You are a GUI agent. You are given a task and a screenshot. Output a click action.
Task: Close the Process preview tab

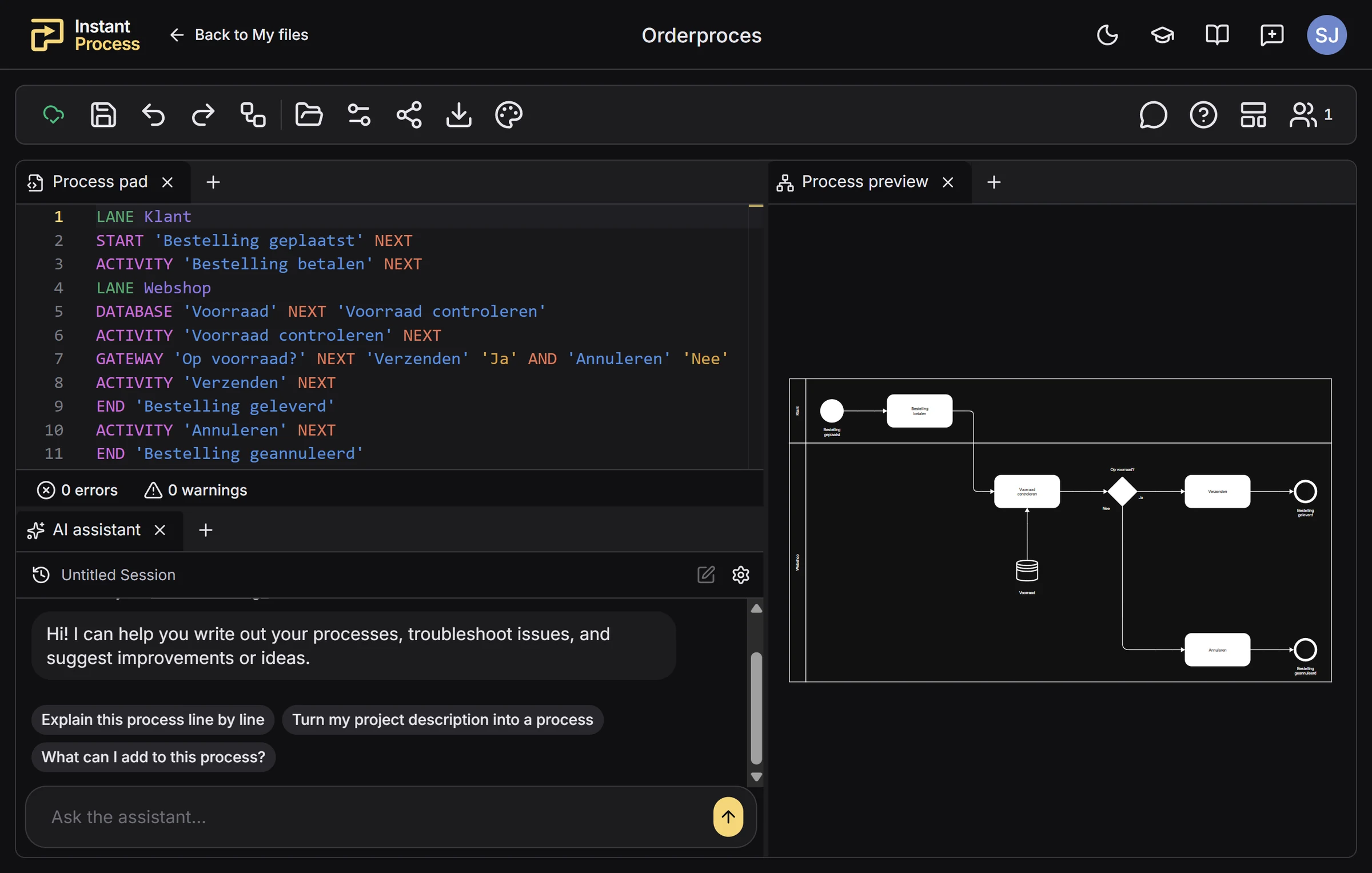pyautogui.click(x=948, y=182)
